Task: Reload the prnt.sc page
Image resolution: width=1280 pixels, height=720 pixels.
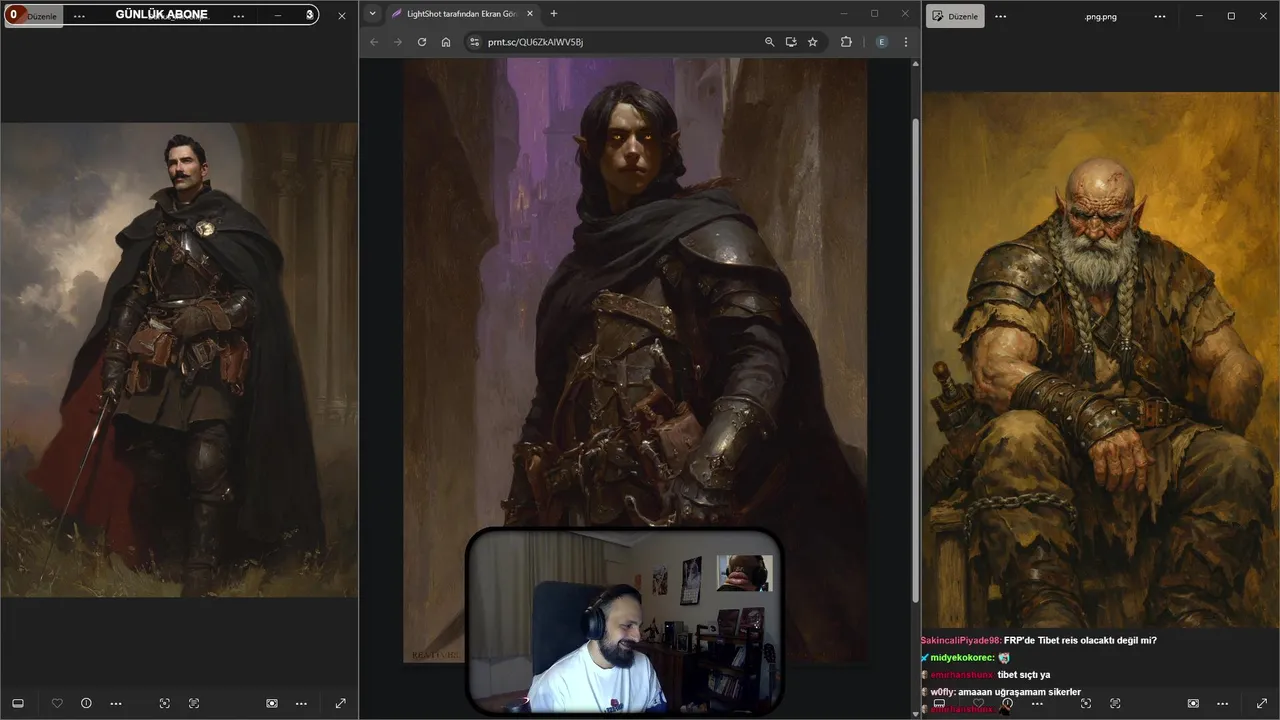Action: tap(422, 42)
